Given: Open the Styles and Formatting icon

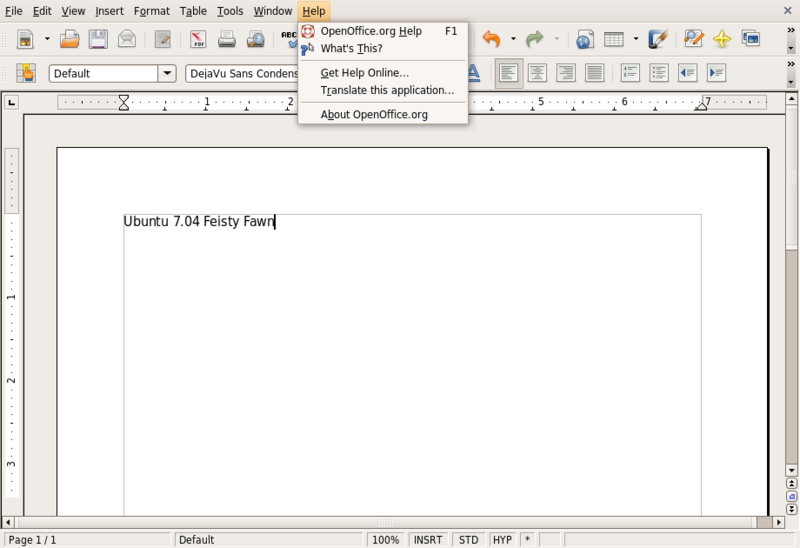Looking at the screenshot, I should coord(26,73).
